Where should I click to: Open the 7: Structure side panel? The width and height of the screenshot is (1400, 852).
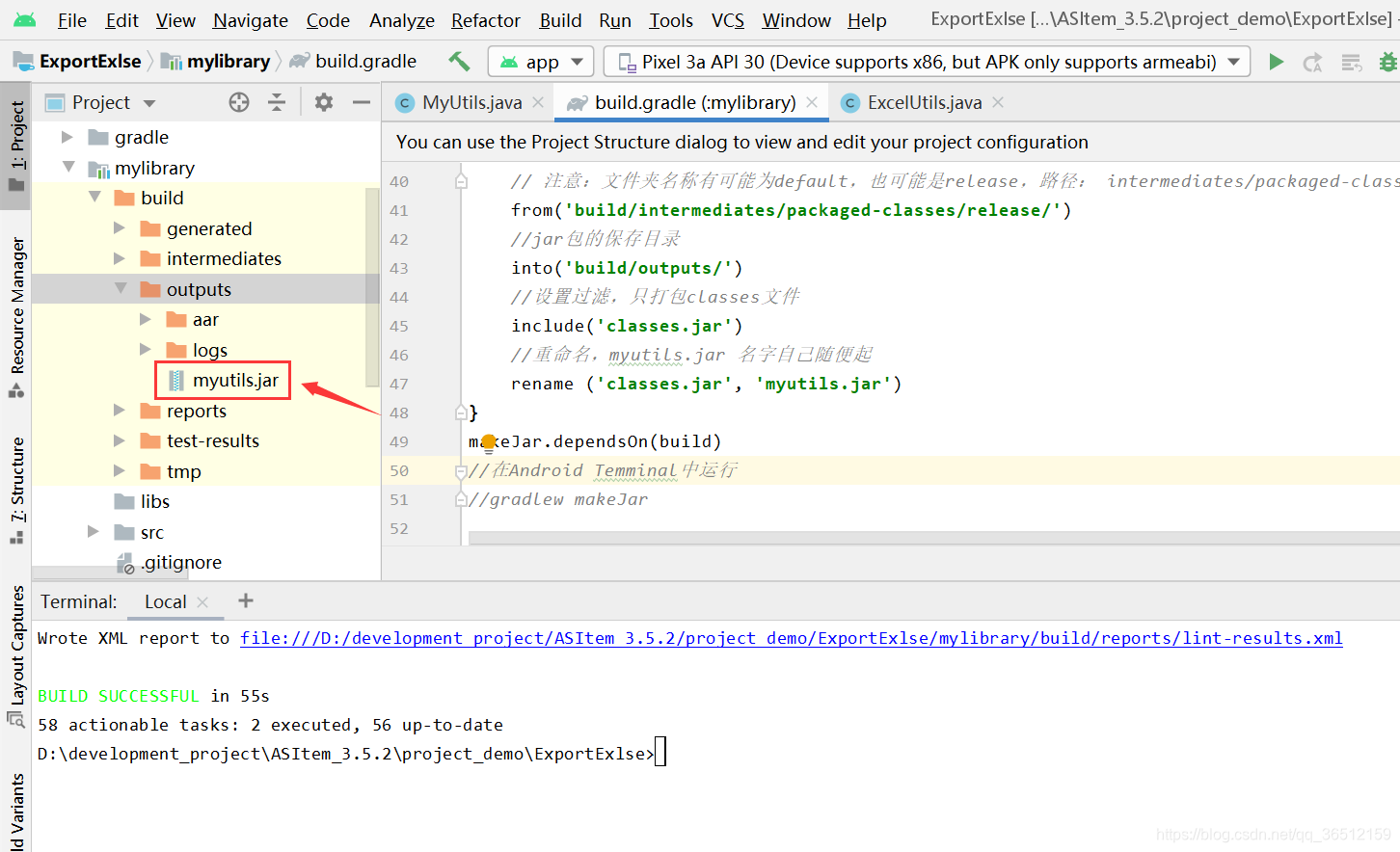pyautogui.click(x=16, y=490)
